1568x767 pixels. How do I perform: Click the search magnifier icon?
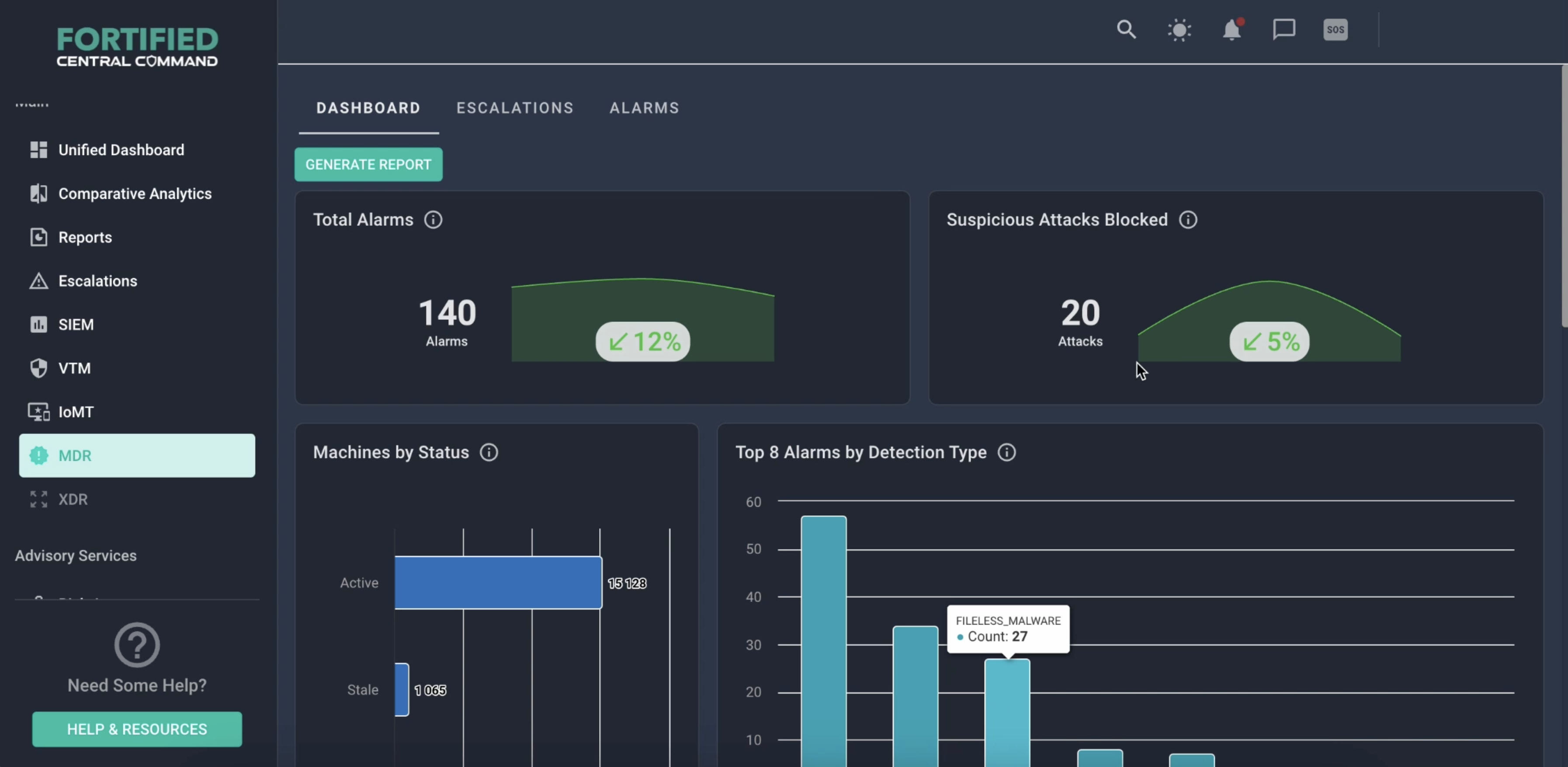point(1126,29)
